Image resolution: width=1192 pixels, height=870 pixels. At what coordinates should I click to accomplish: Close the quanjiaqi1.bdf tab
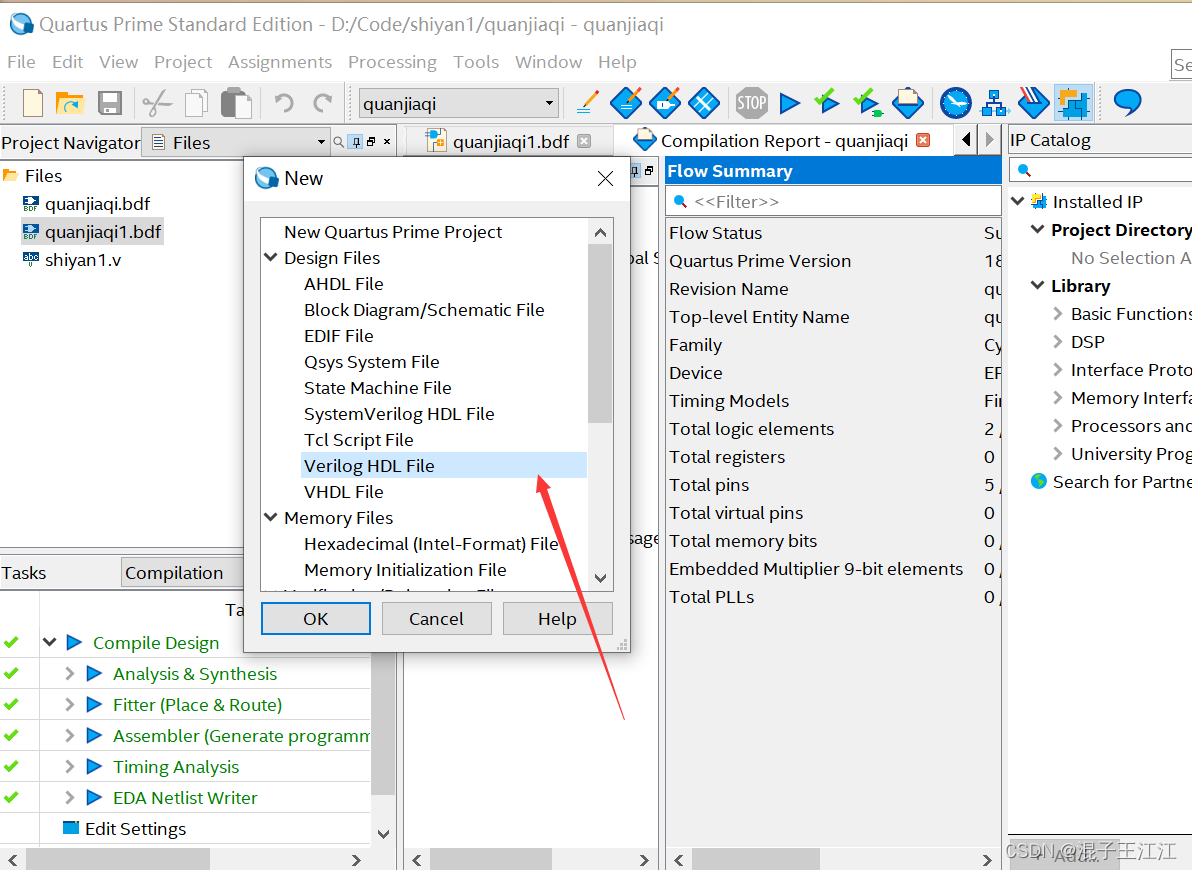tap(584, 141)
